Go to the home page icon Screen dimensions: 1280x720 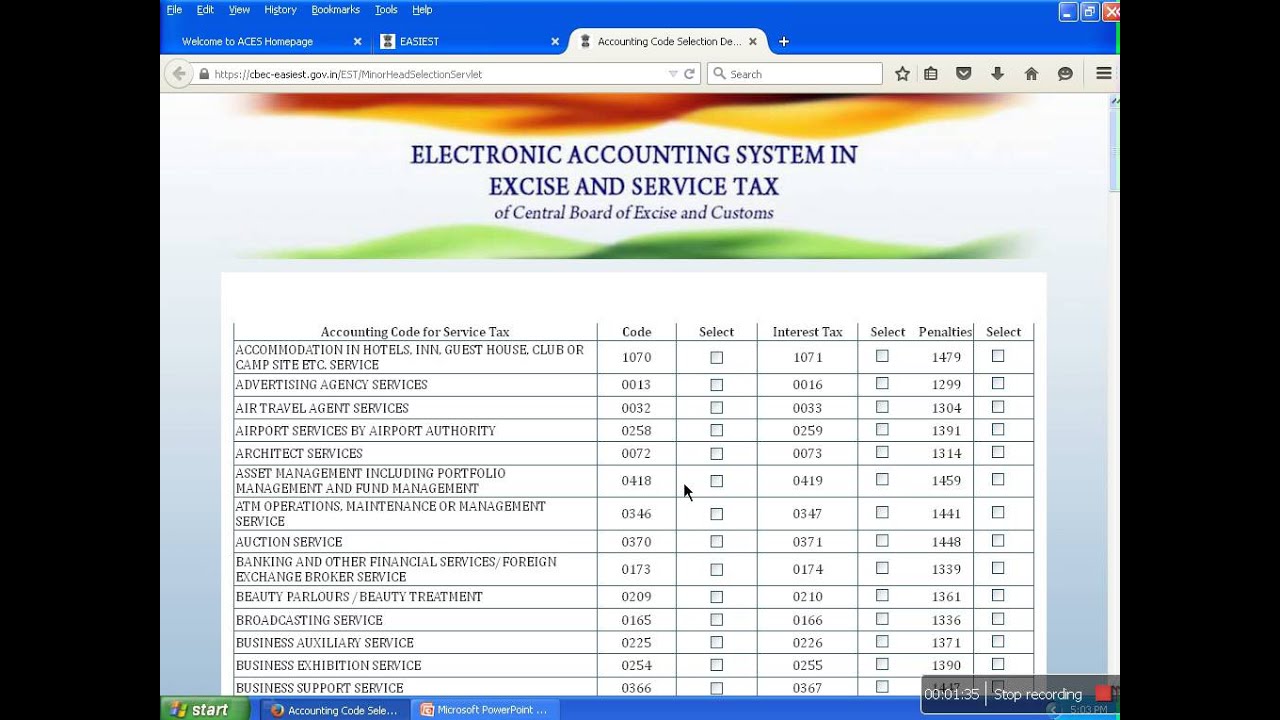(1031, 74)
